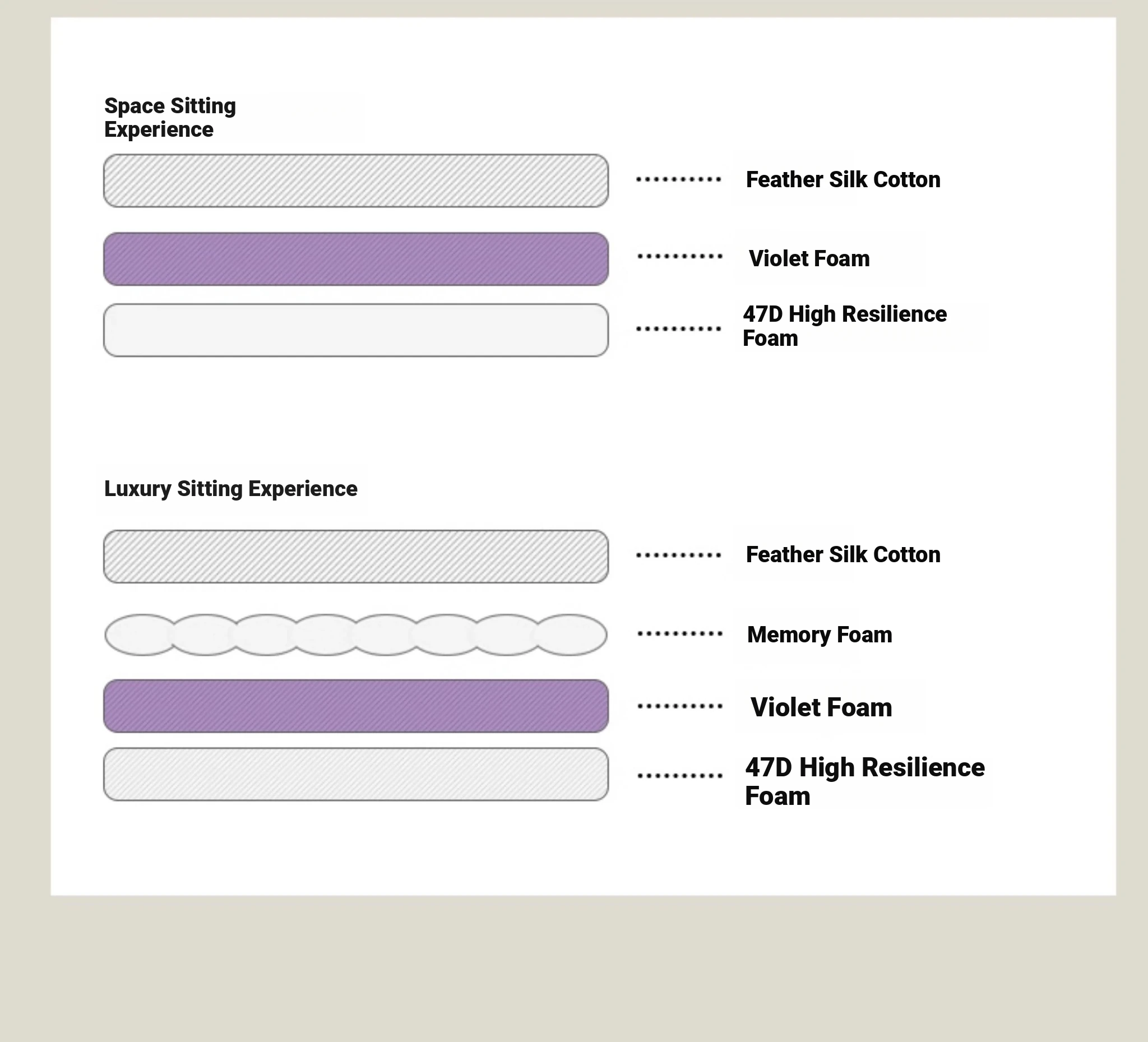Select the bubbly Memory Foam layer shape
The height and width of the screenshot is (1042, 1148).
click(x=356, y=635)
